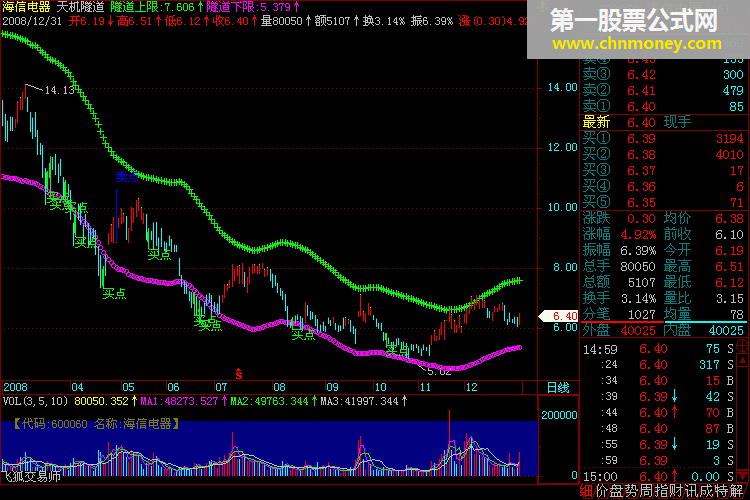750x500 pixels.
Task: Click the 14:59 tick row with volume 75
Action: tap(659, 349)
